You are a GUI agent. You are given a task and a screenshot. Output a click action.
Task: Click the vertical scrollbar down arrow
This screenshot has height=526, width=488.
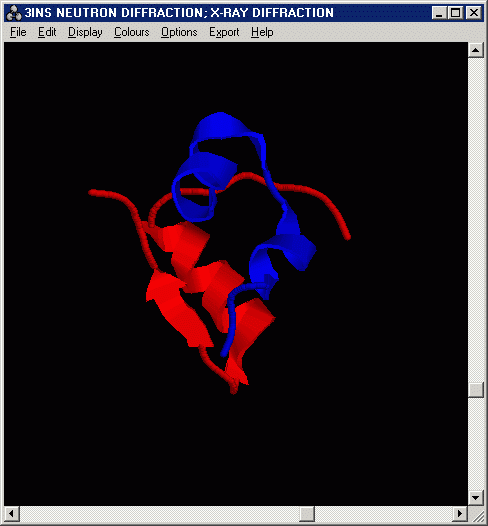(475, 498)
